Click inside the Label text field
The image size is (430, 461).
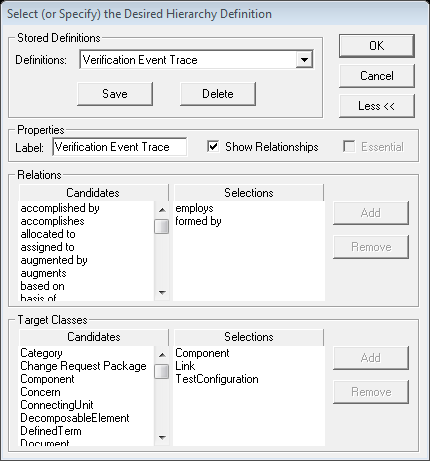[120, 147]
